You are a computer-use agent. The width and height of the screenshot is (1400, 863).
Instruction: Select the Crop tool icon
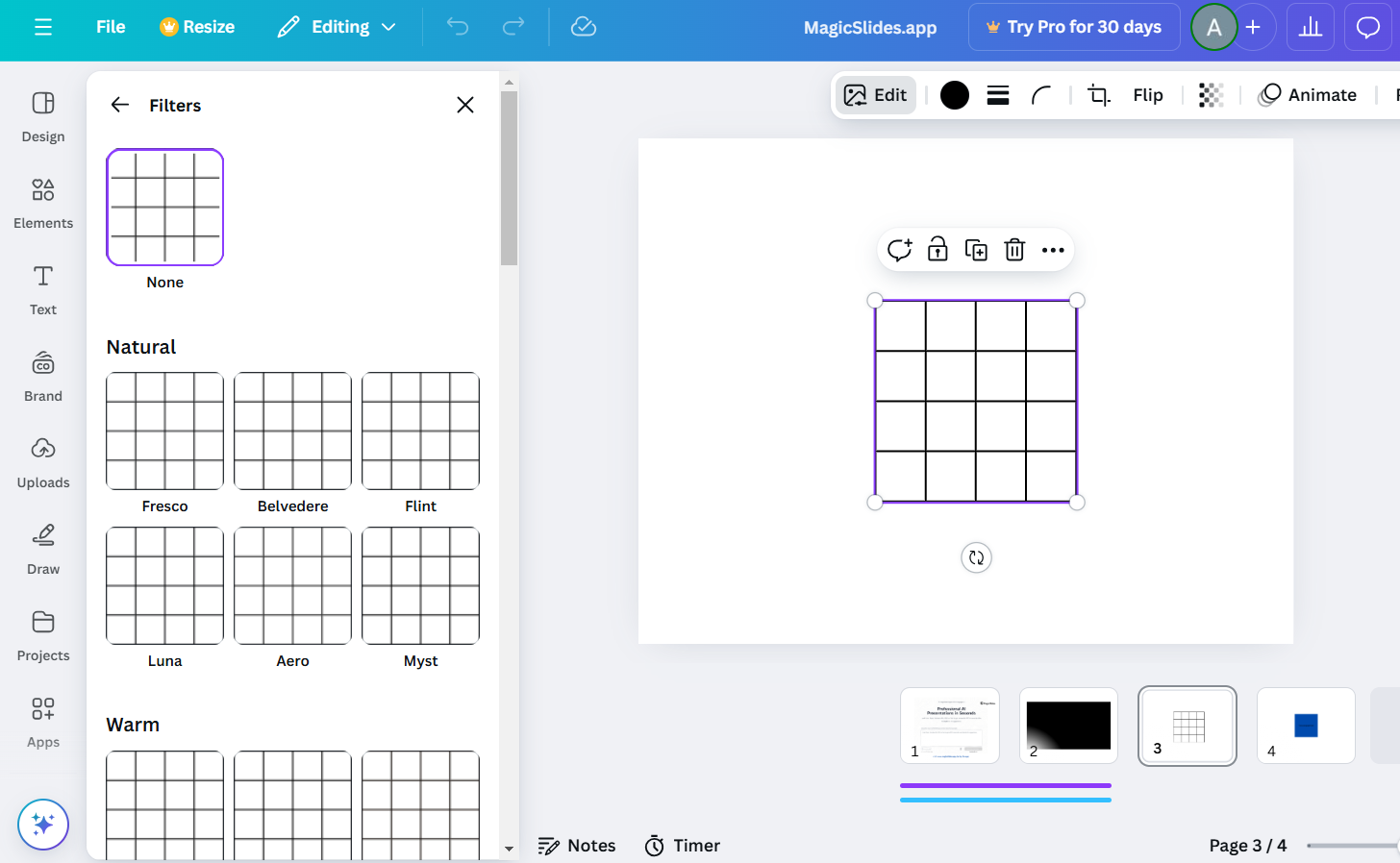(1098, 95)
